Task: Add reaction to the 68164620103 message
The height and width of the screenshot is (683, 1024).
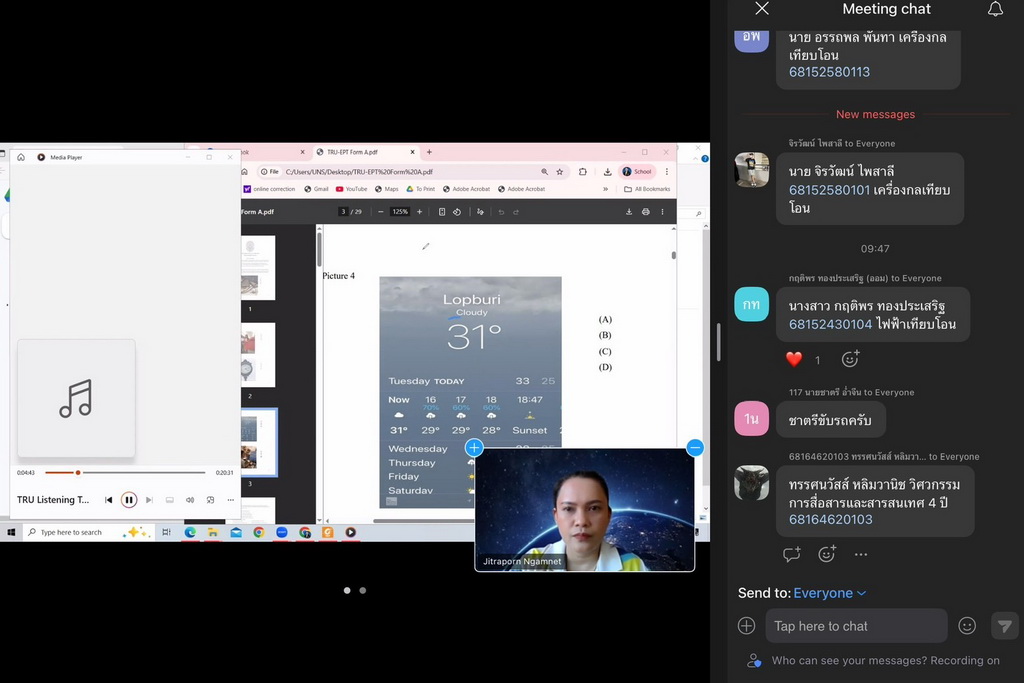Action: (x=827, y=554)
